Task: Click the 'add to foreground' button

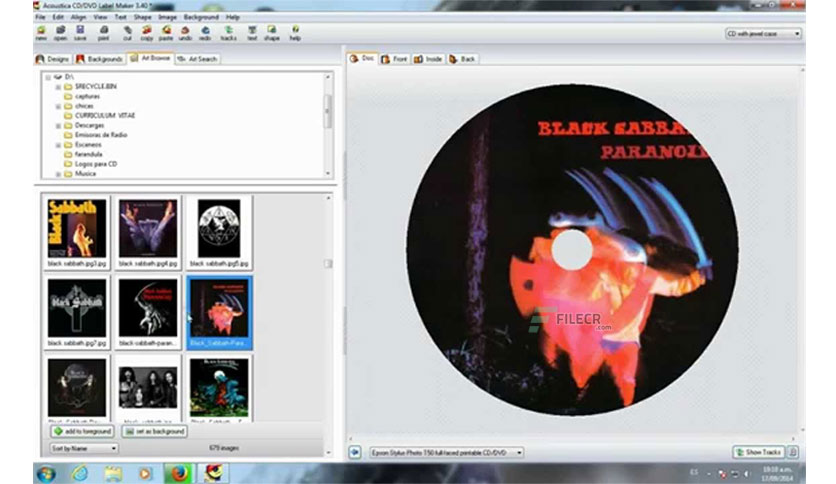Action: tap(83, 431)
